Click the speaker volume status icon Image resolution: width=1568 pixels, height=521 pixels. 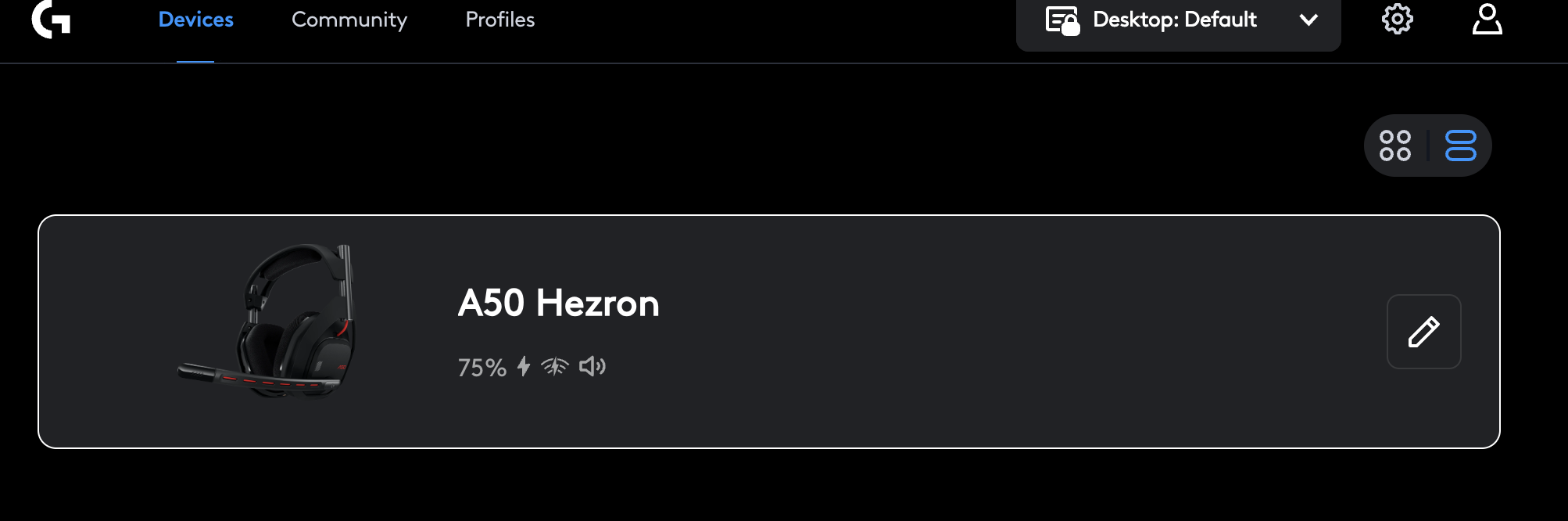point(592,366)
